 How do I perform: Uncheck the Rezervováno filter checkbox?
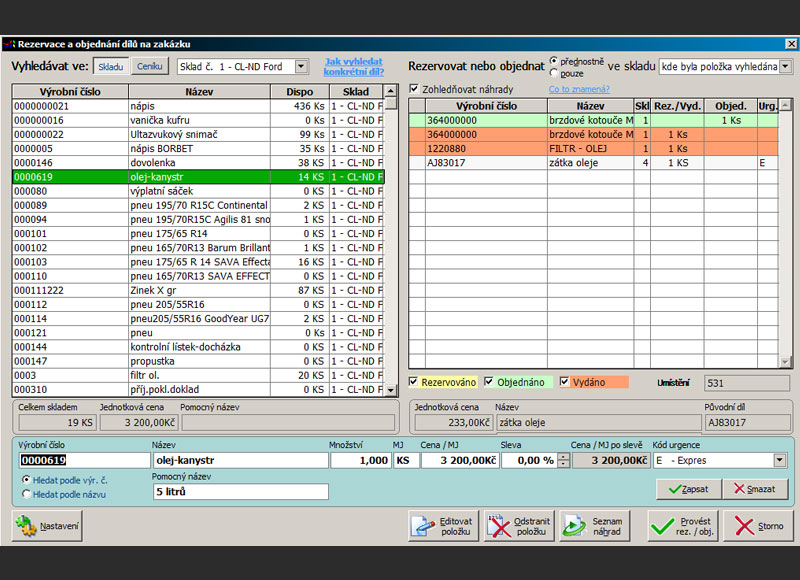pyautogui.click(x=413, y=382)
